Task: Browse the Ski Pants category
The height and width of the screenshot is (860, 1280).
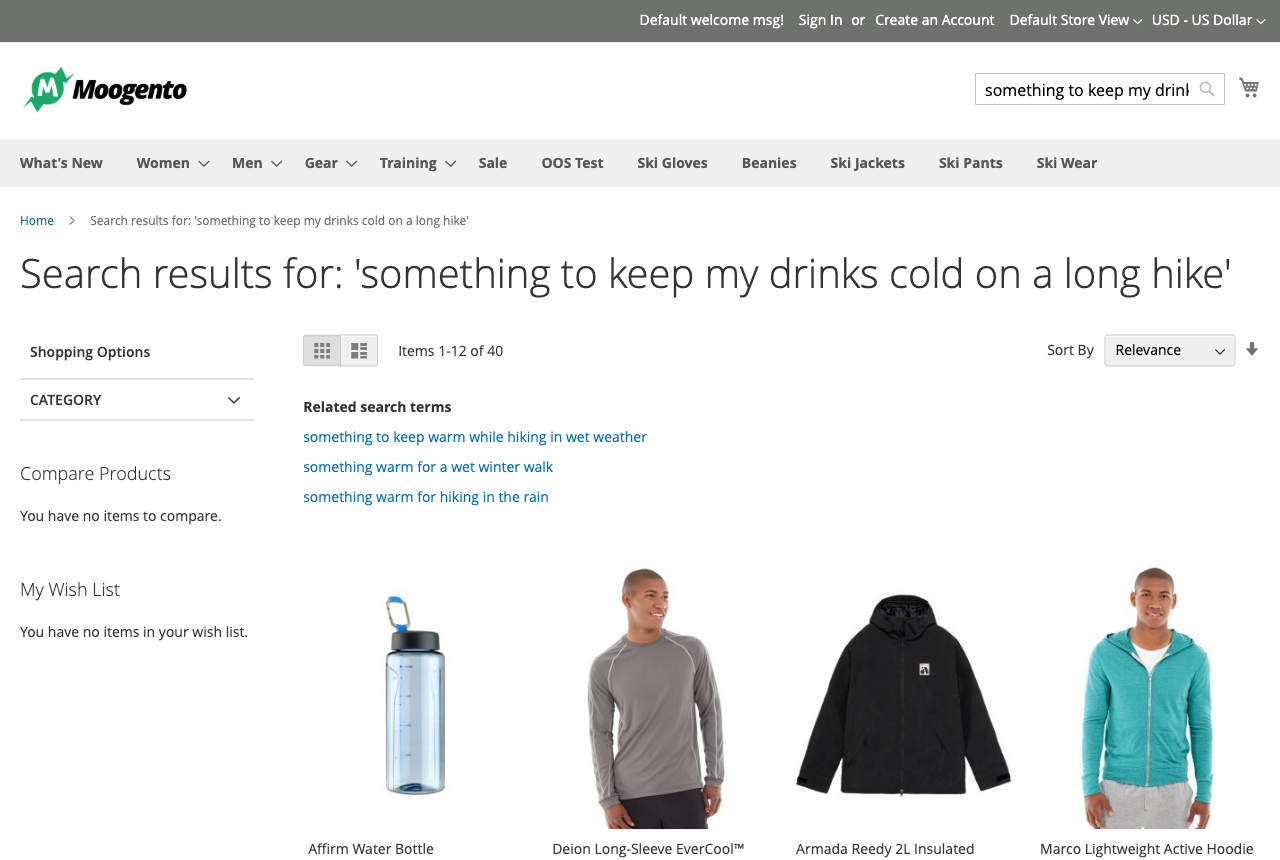Action: [970, 163]
